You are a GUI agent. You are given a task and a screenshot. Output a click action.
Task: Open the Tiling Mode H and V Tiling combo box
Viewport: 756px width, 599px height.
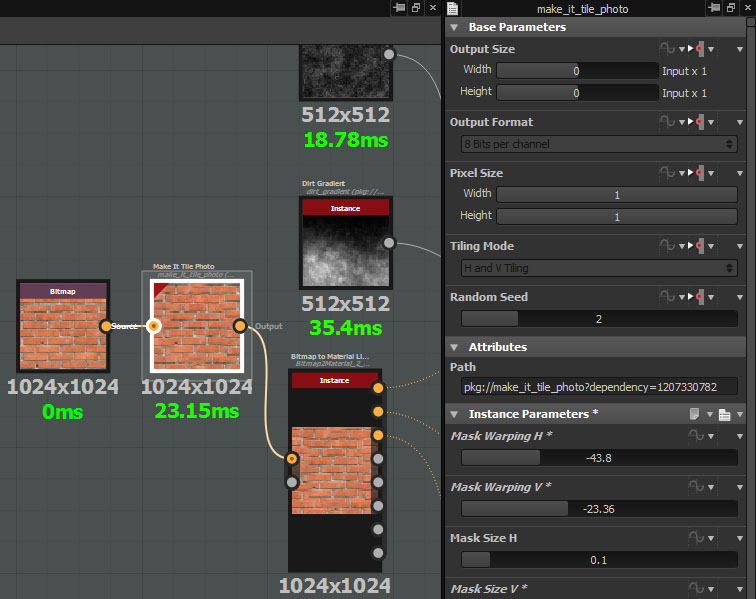(x=599, y=268)
